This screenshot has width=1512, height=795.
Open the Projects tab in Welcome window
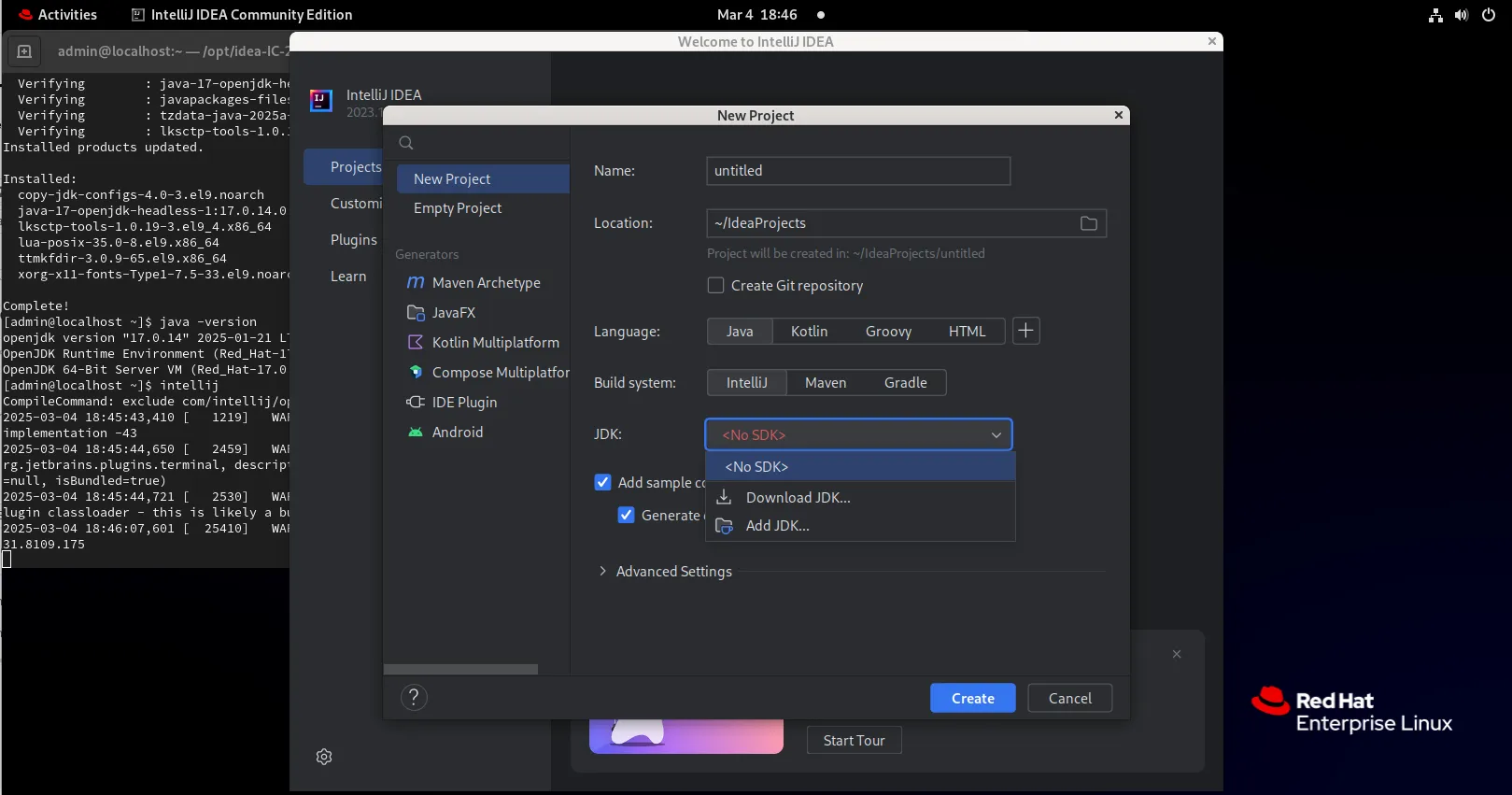(x=344, y=167)
